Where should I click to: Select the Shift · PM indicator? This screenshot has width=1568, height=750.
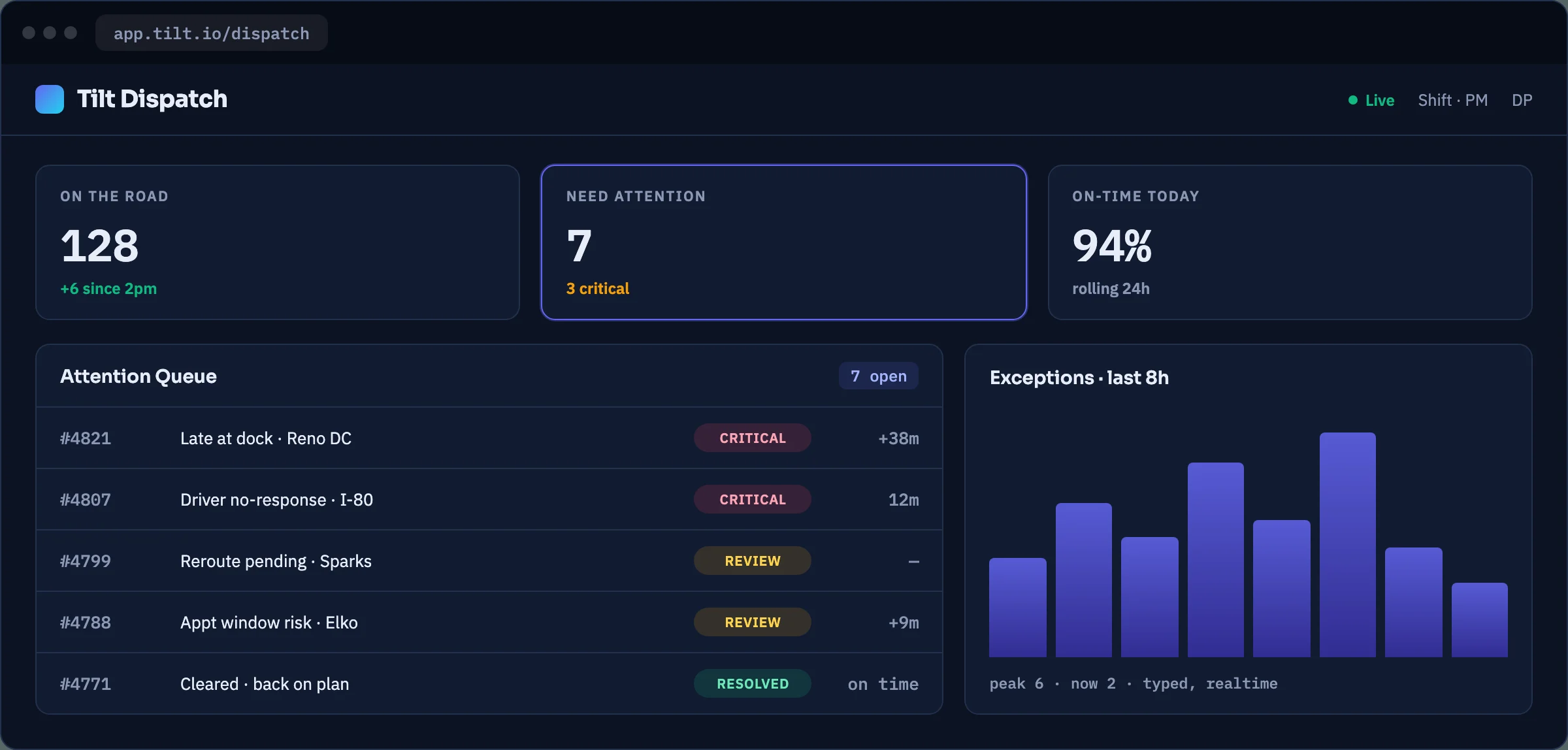coord(1452,100)
